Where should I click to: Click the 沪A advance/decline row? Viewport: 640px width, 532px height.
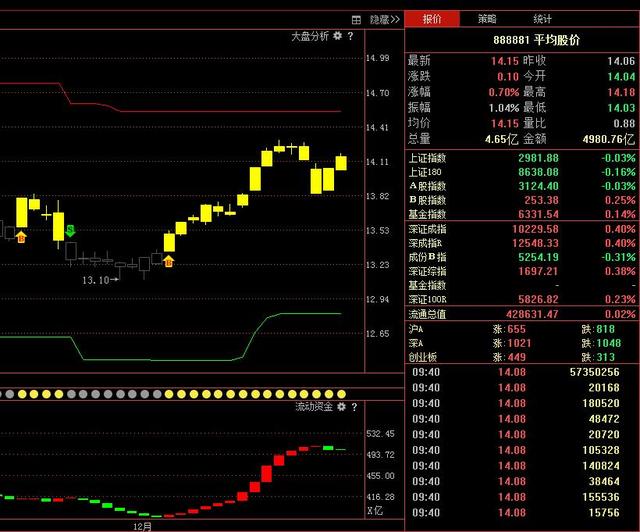tap(522, 329)
